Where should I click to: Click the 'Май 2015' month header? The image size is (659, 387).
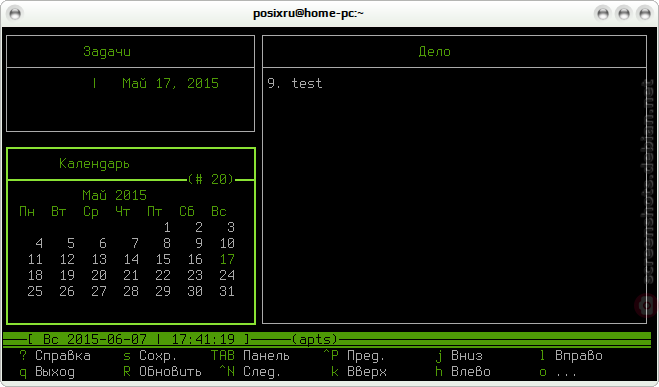tap(114, 195)
